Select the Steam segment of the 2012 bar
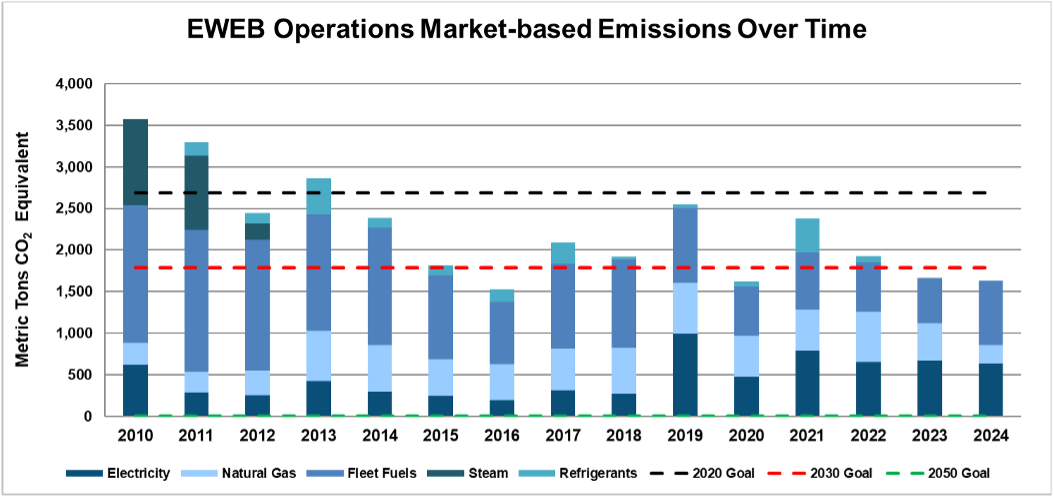 click(x=257, y=231)
